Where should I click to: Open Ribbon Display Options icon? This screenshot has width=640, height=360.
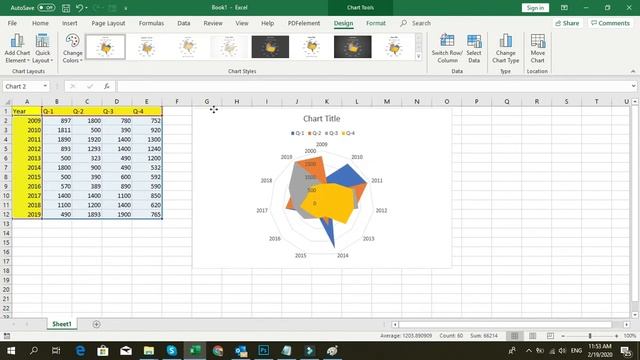[564, 8]
